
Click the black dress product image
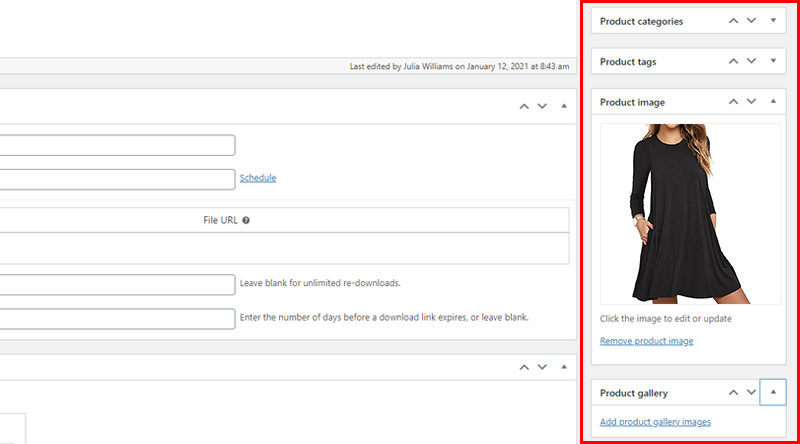point(690,214)
